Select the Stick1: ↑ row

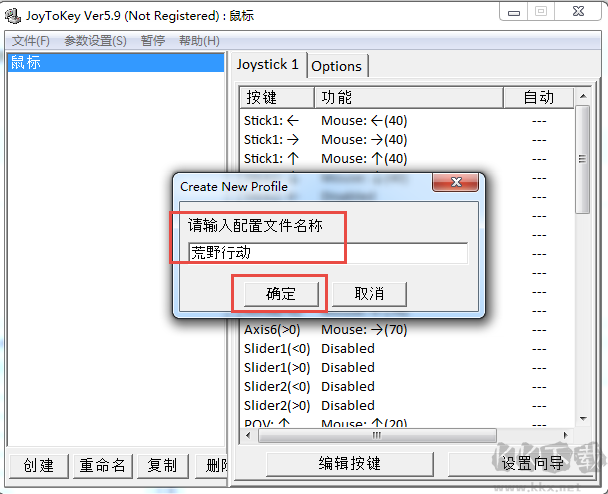407,159
